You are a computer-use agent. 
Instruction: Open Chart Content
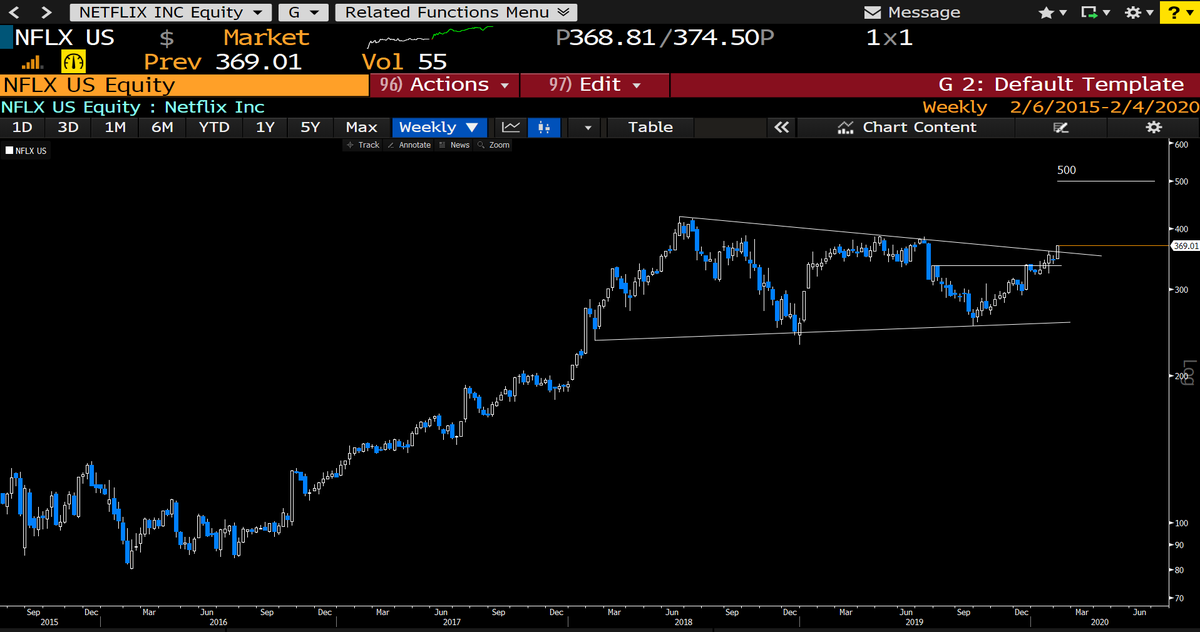[x=906, y=127]
